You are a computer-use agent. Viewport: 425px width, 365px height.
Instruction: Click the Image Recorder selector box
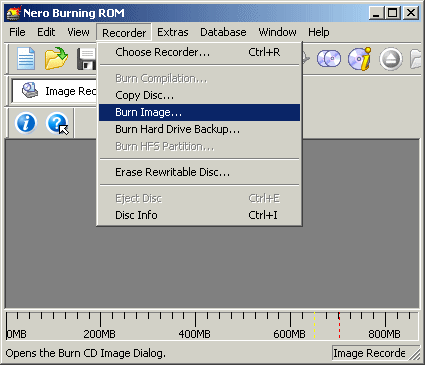pos(54,91)
